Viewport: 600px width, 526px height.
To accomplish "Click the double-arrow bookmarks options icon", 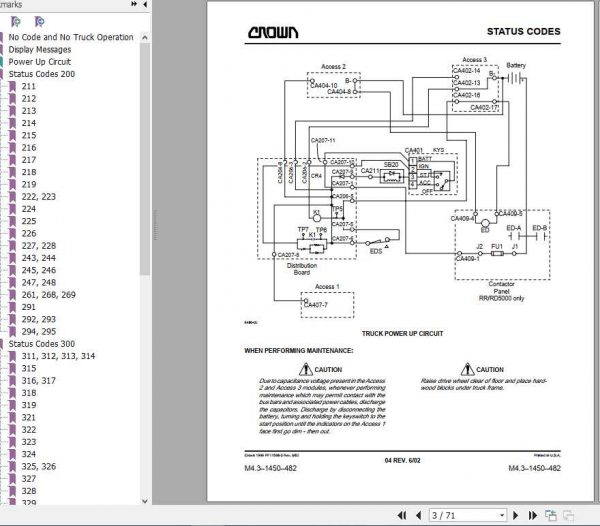I will pos(134,4).
